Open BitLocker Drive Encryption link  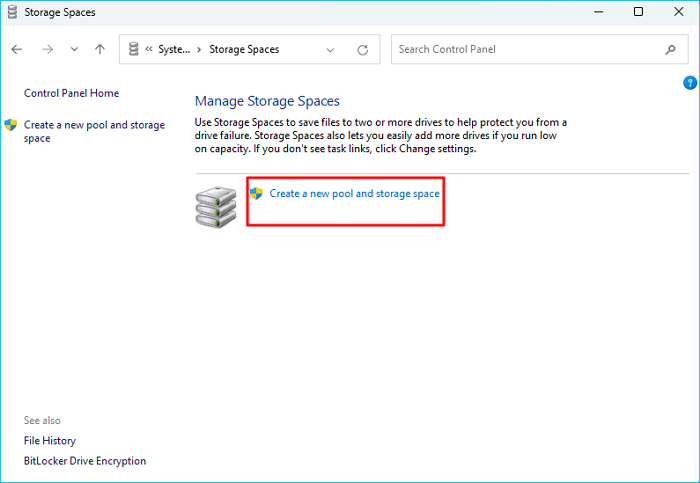[85, 461]
